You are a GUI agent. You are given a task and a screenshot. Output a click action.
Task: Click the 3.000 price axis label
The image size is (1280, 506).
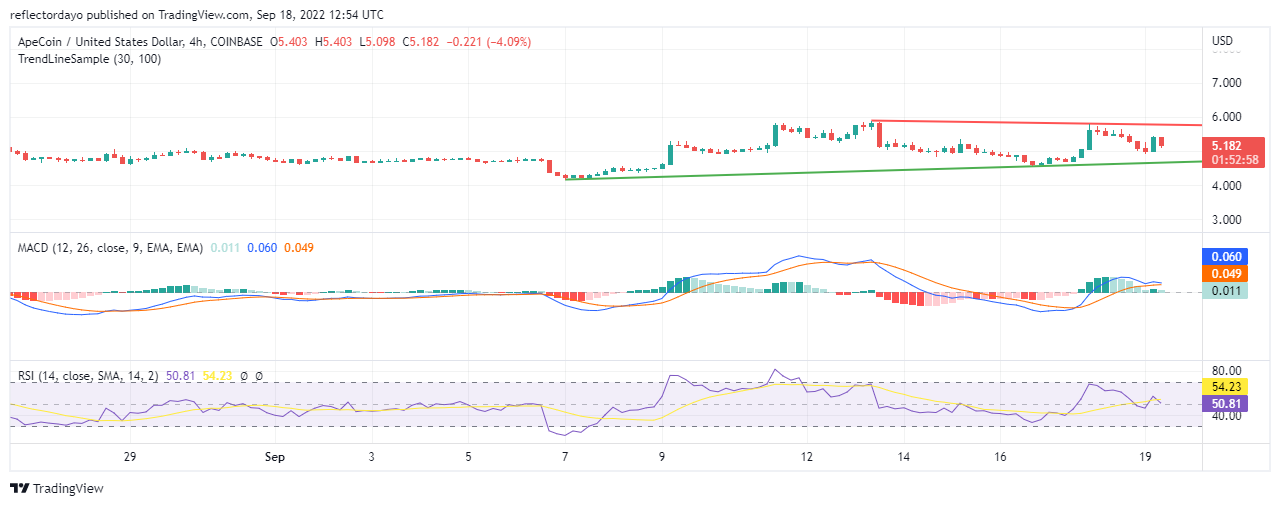pyautogui.click(x=1227, y=220)
